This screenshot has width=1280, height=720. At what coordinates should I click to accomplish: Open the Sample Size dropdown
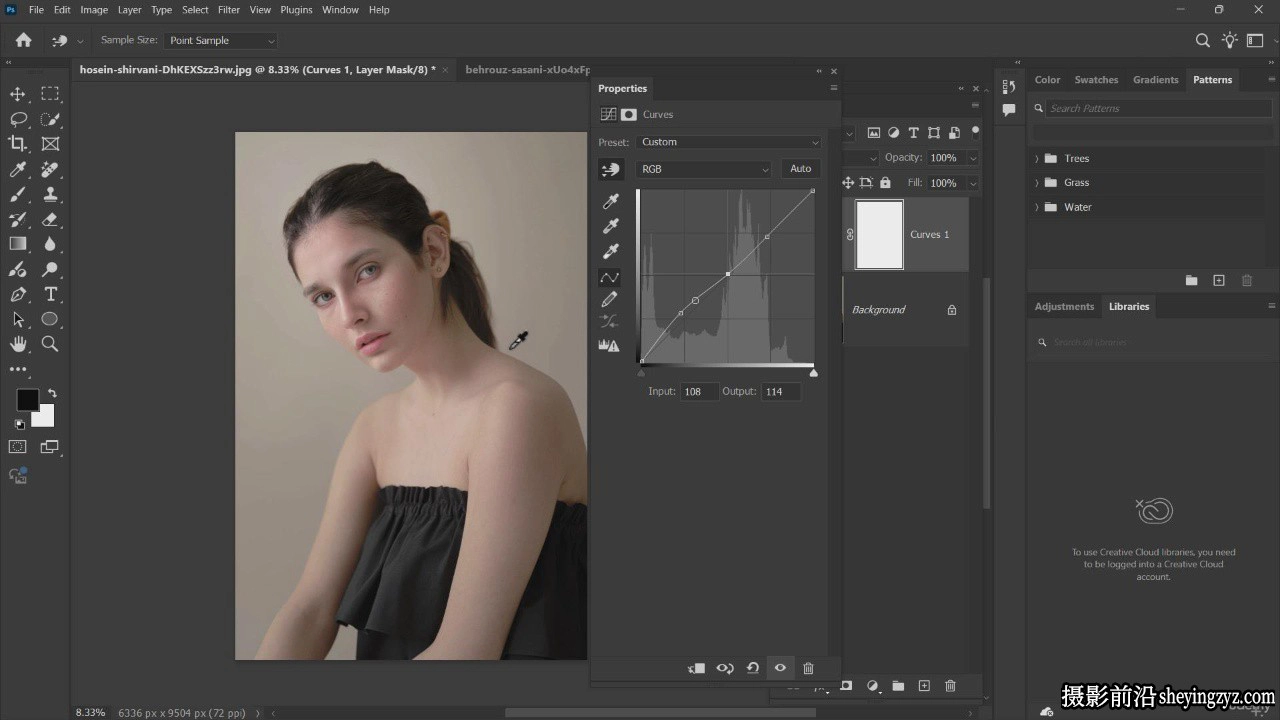(x=222, y=41)
